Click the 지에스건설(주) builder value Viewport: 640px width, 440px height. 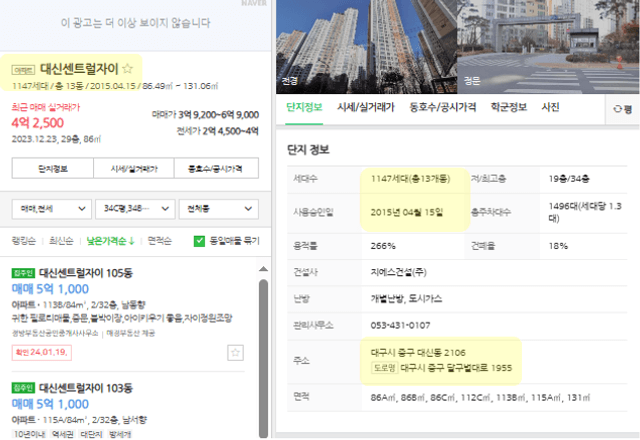click(398, 272)
